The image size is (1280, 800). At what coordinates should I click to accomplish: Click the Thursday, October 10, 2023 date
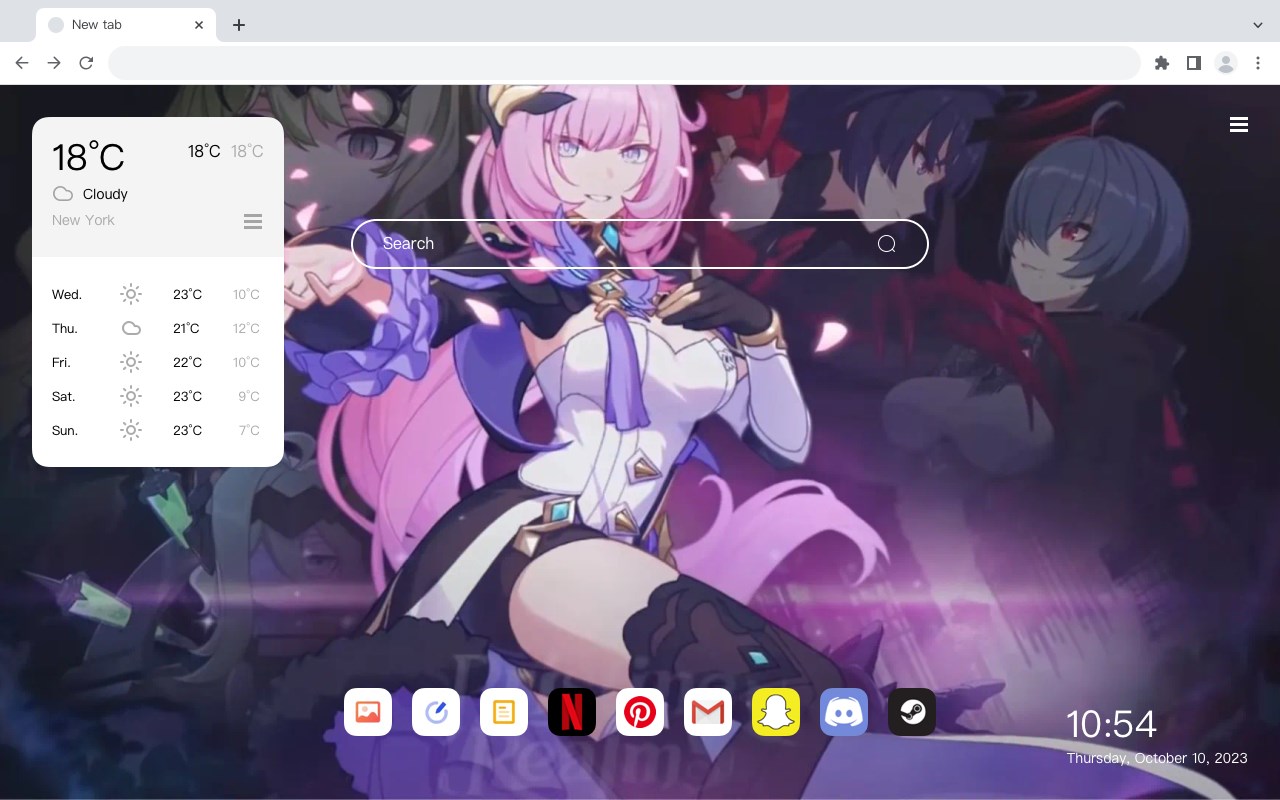coord(1157,758)
